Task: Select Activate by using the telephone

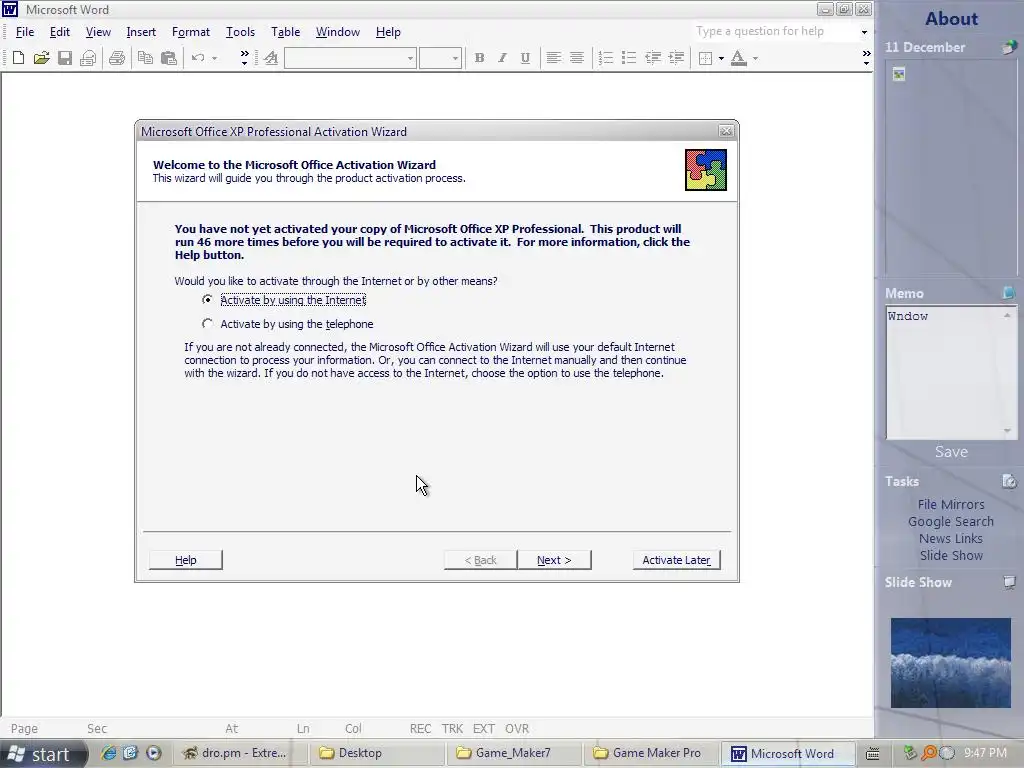Action: (207, 324)
